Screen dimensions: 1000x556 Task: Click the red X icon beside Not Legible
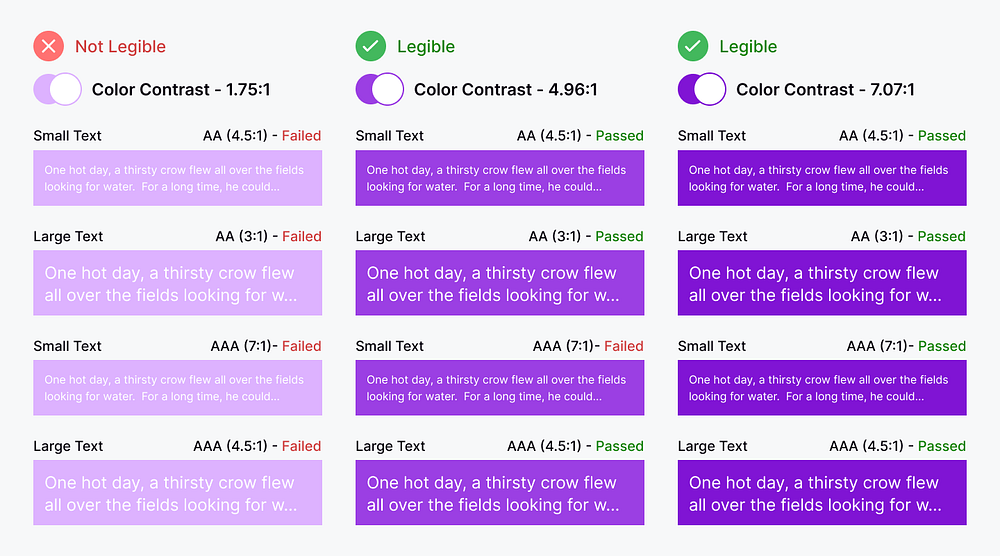[x=48, y=46]
